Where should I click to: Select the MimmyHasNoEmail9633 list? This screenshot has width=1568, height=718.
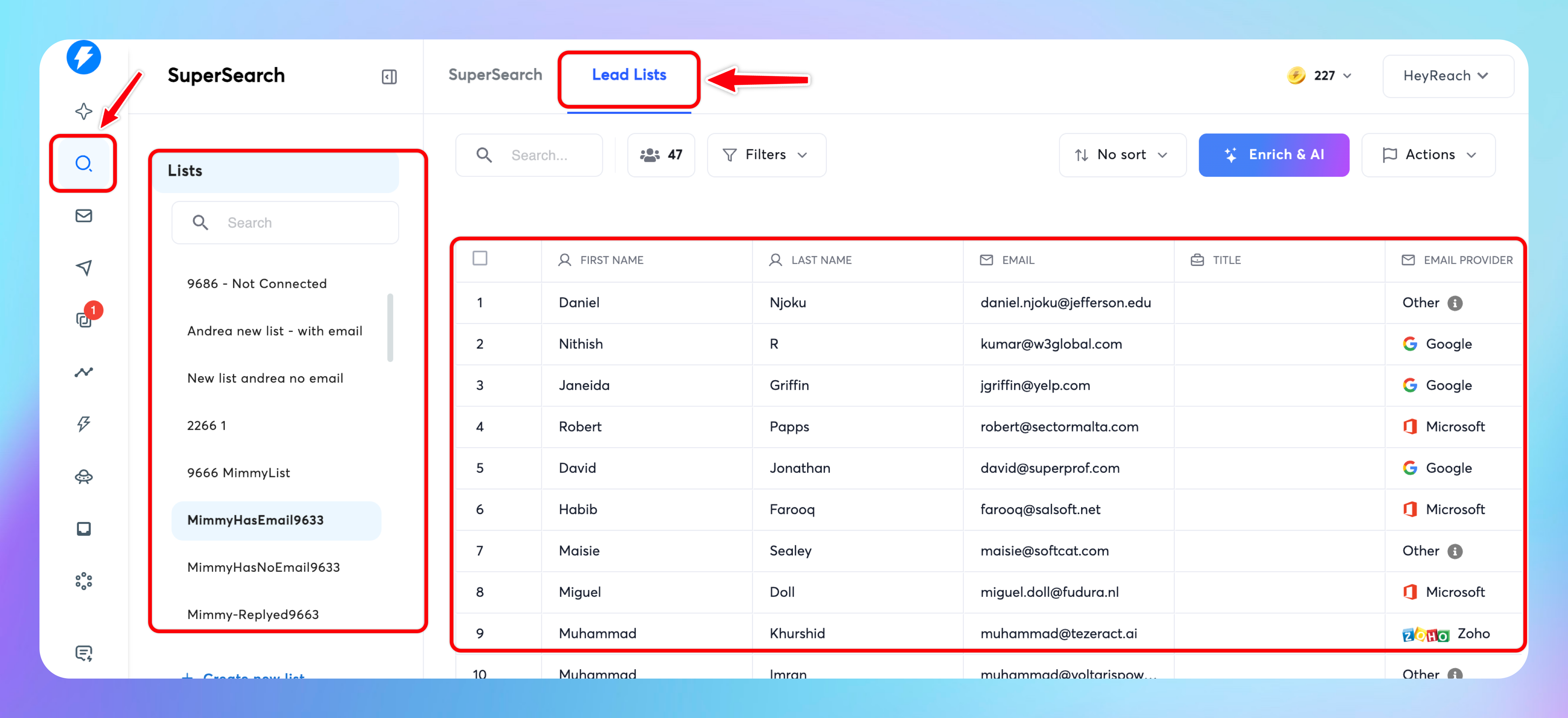point(264,567)
